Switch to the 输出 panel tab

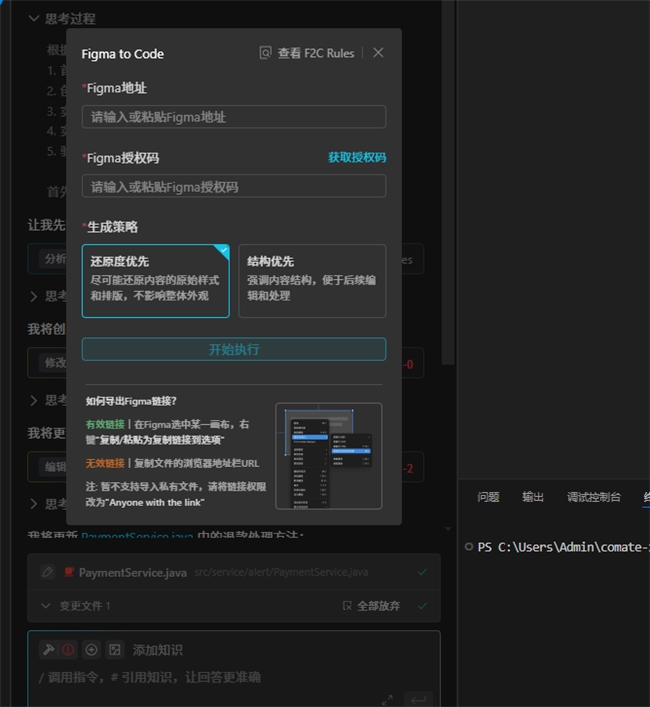click(533, 497)
